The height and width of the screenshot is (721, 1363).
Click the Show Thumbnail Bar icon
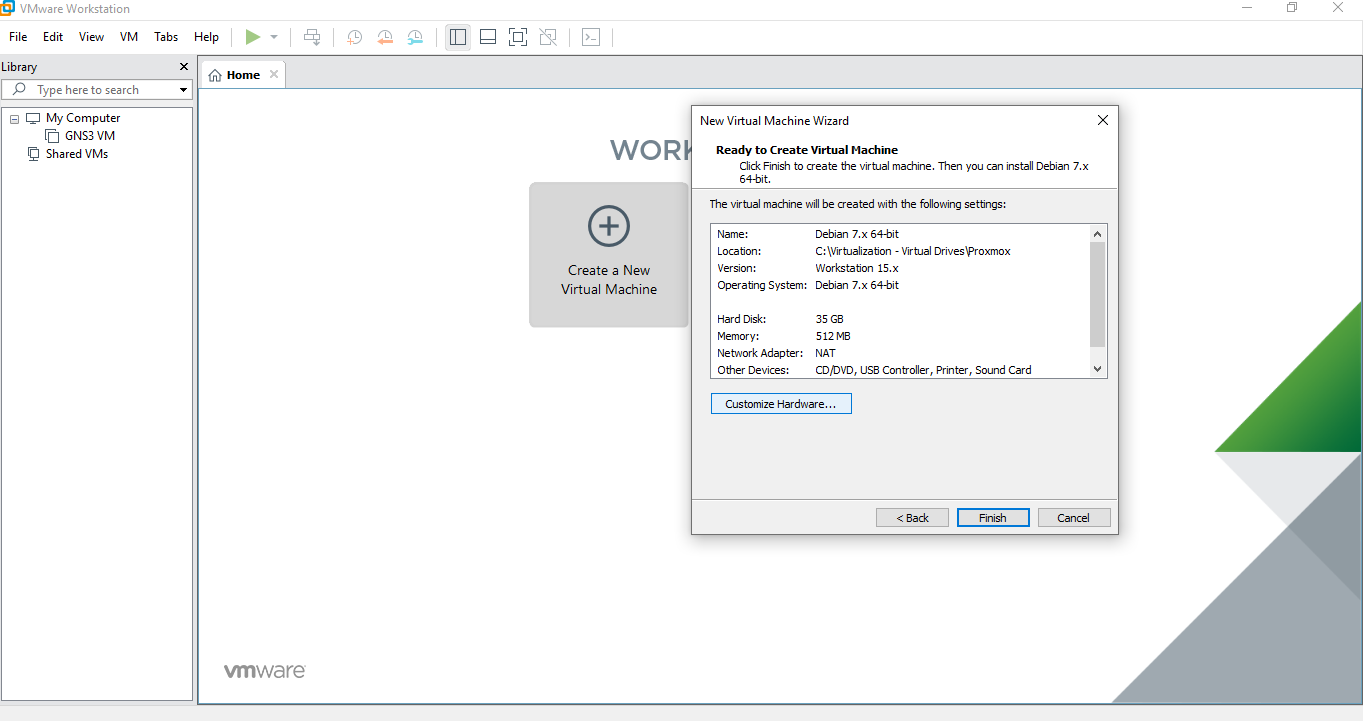tap(487, 36)
